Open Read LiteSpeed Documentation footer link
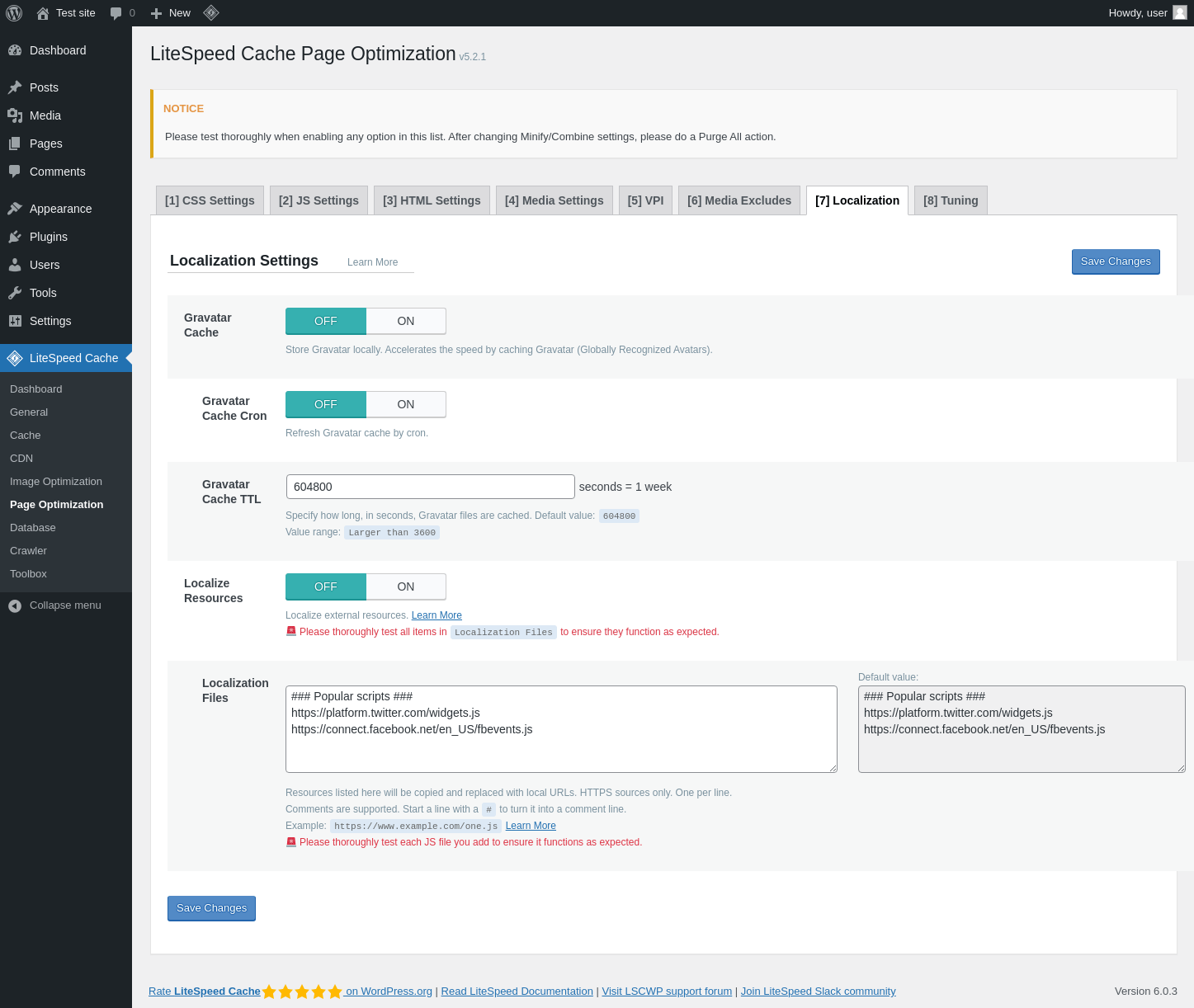 [x=517, y=992]
